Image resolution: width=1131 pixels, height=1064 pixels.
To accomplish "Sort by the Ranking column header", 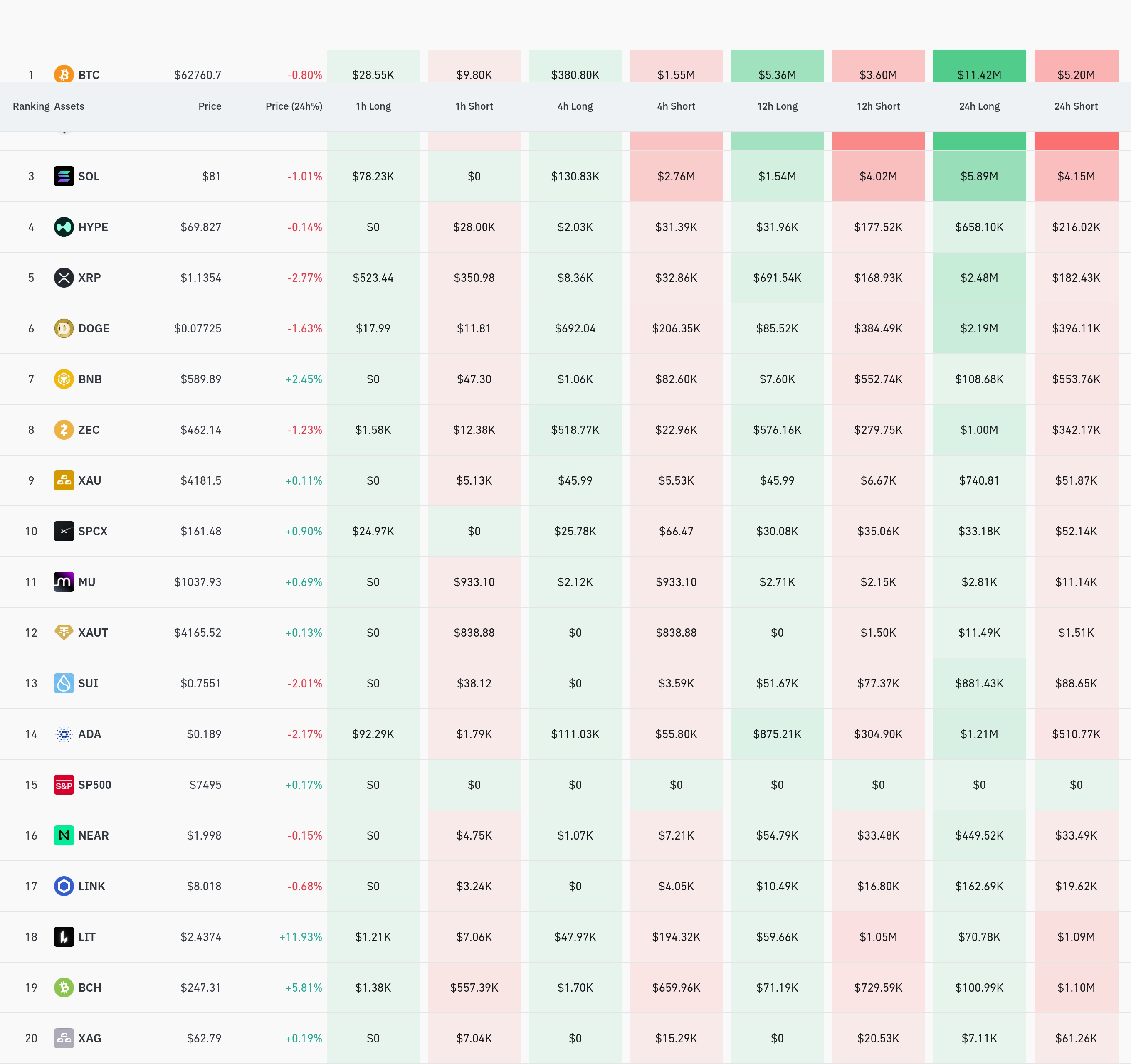I will (31, 106).
